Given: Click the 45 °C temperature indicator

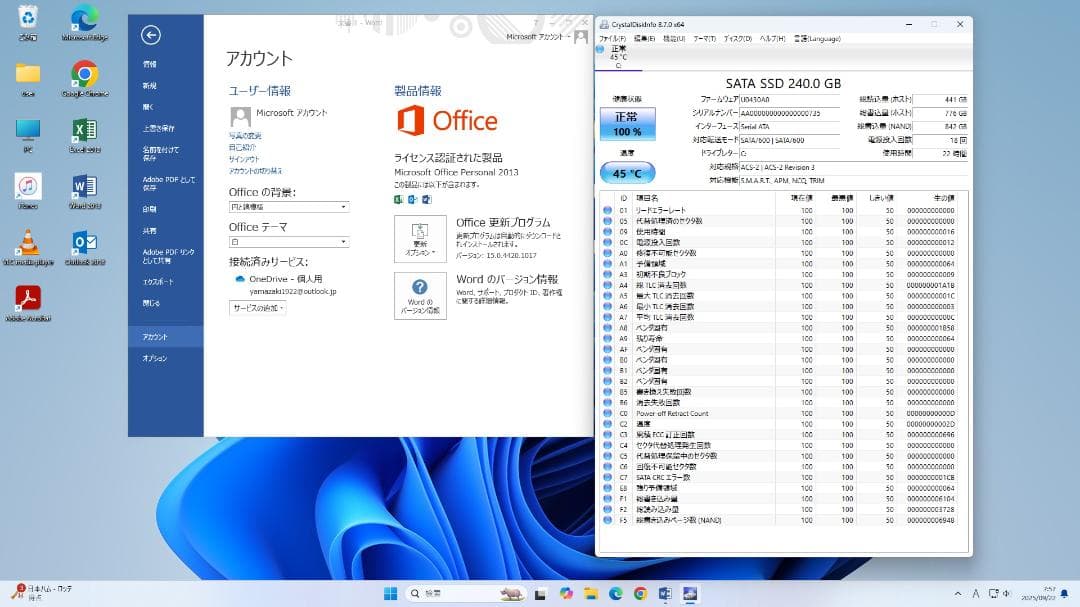Looking at the screenshot, I should coord(627,172).
